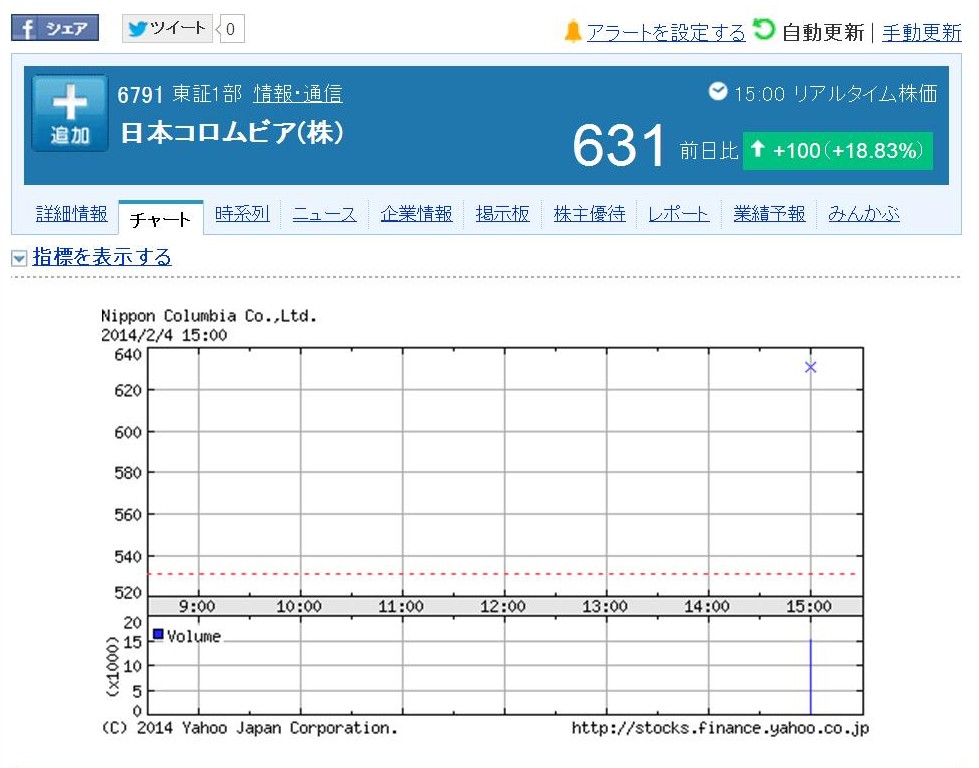Click the stock price 631
Screen dimensions: 979x768
coord(619,145)
